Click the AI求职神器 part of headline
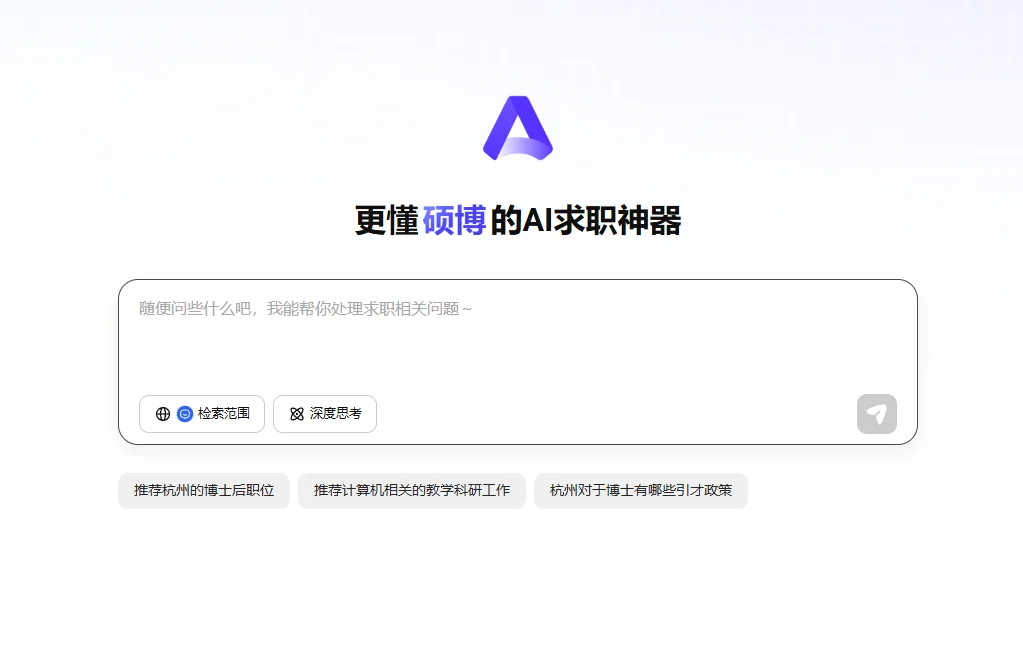The image size is (1023, 645). point(585,221)
